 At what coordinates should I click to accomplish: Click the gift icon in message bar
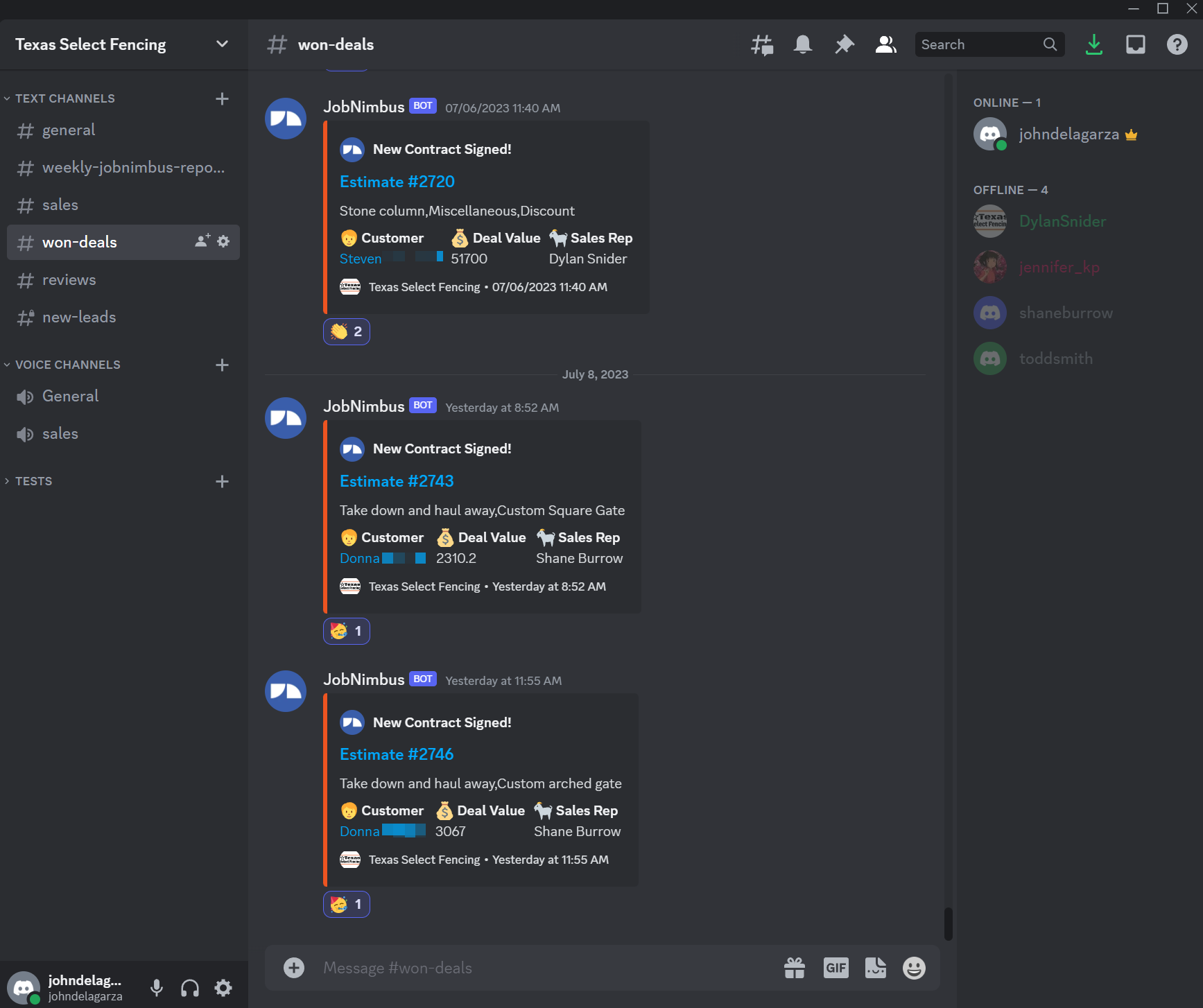(794, 967)
